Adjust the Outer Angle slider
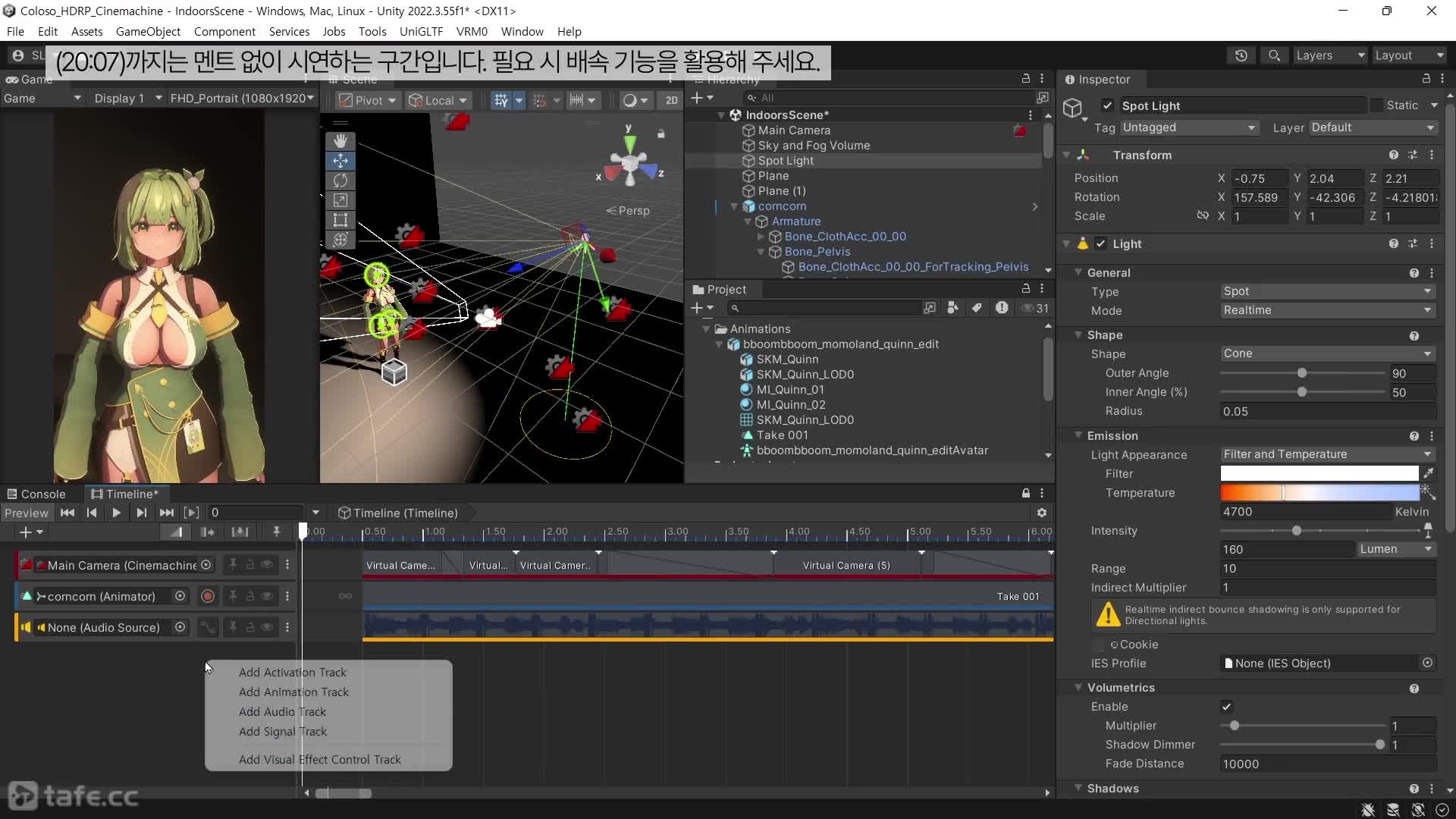The width and height of the screenshot is (1456, 819). (1301, 373)
